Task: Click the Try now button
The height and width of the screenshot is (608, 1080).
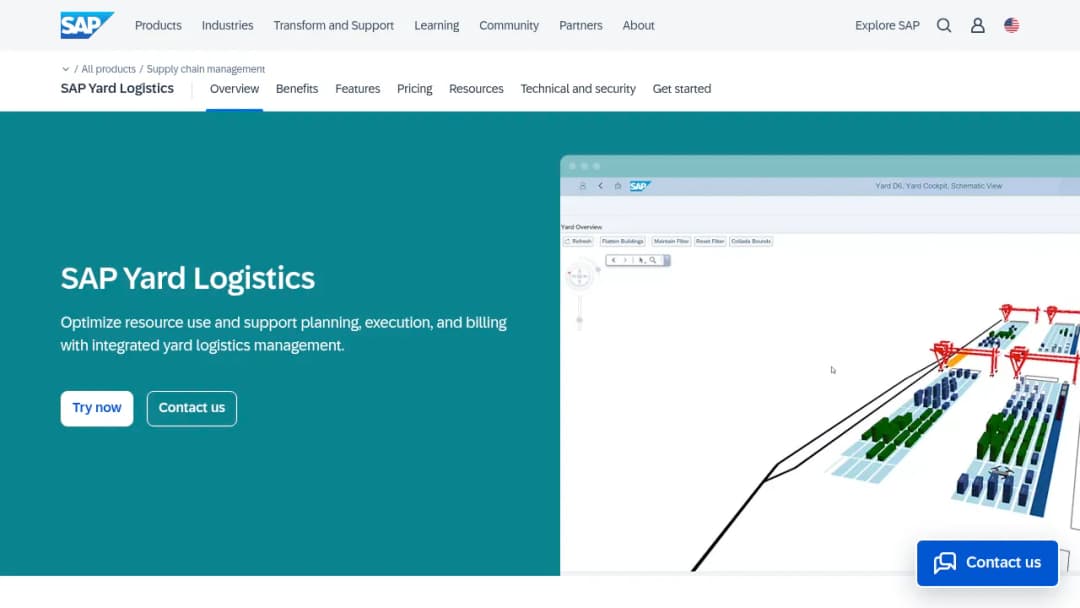Action: click(97, 408)
